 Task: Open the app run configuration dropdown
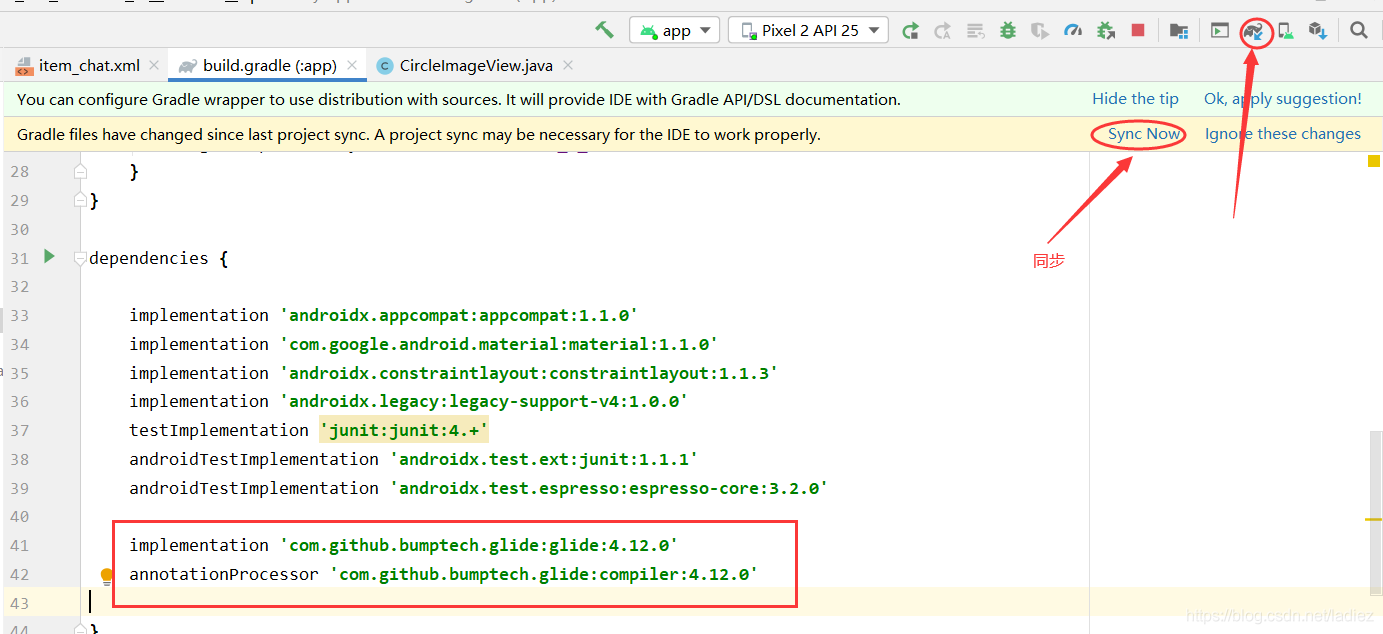(x=675, y=30)
